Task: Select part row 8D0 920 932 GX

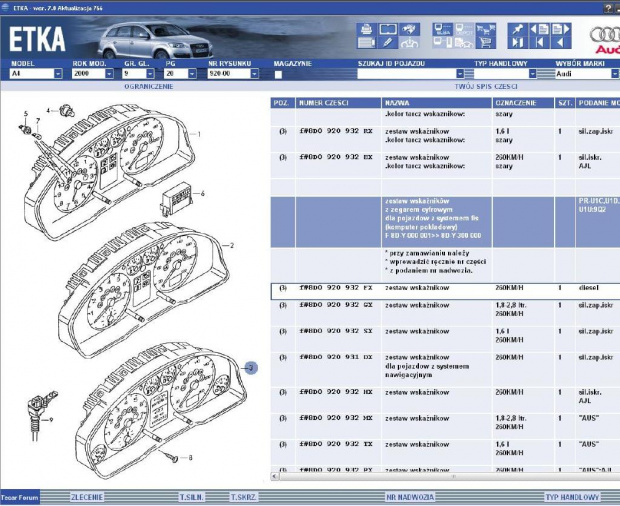Action: pyautogui.click(x=445, y=313)
